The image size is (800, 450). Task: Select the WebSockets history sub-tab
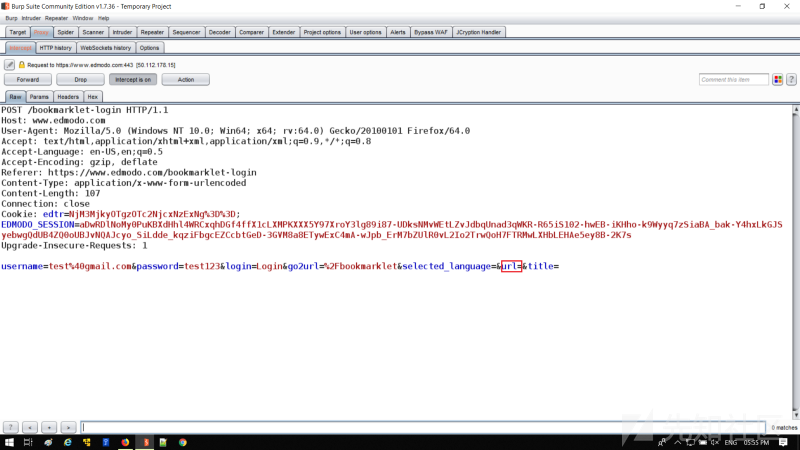tap(106, 48)
